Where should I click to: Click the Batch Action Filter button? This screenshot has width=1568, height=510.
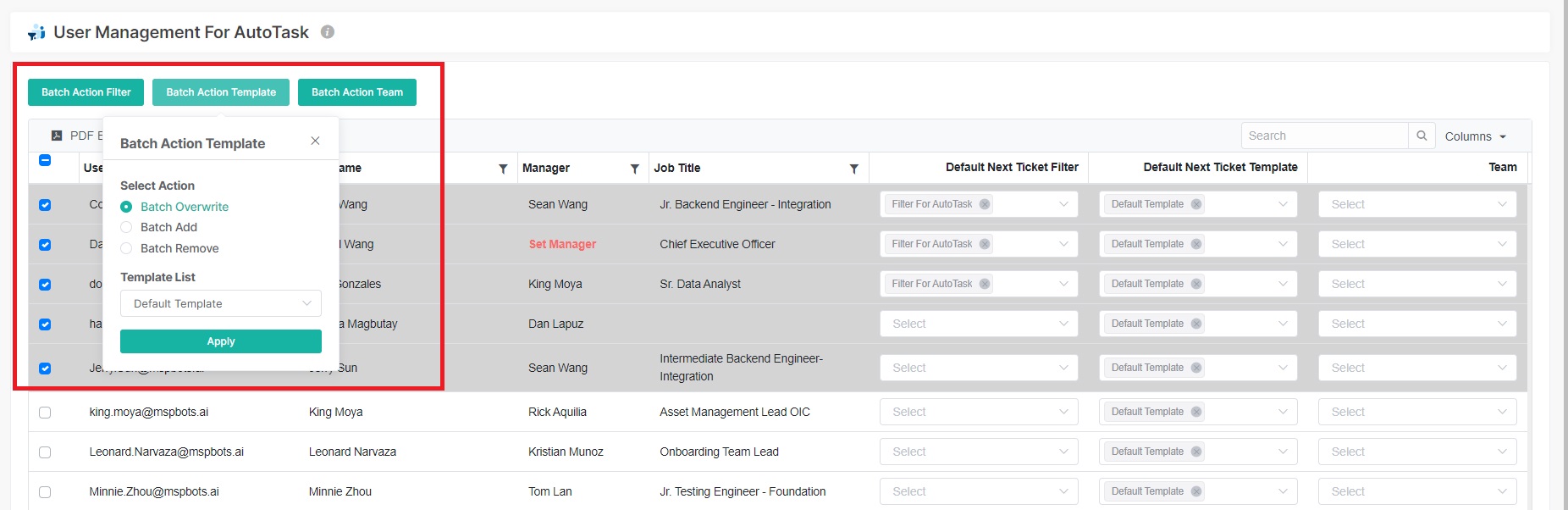(86, 92)
